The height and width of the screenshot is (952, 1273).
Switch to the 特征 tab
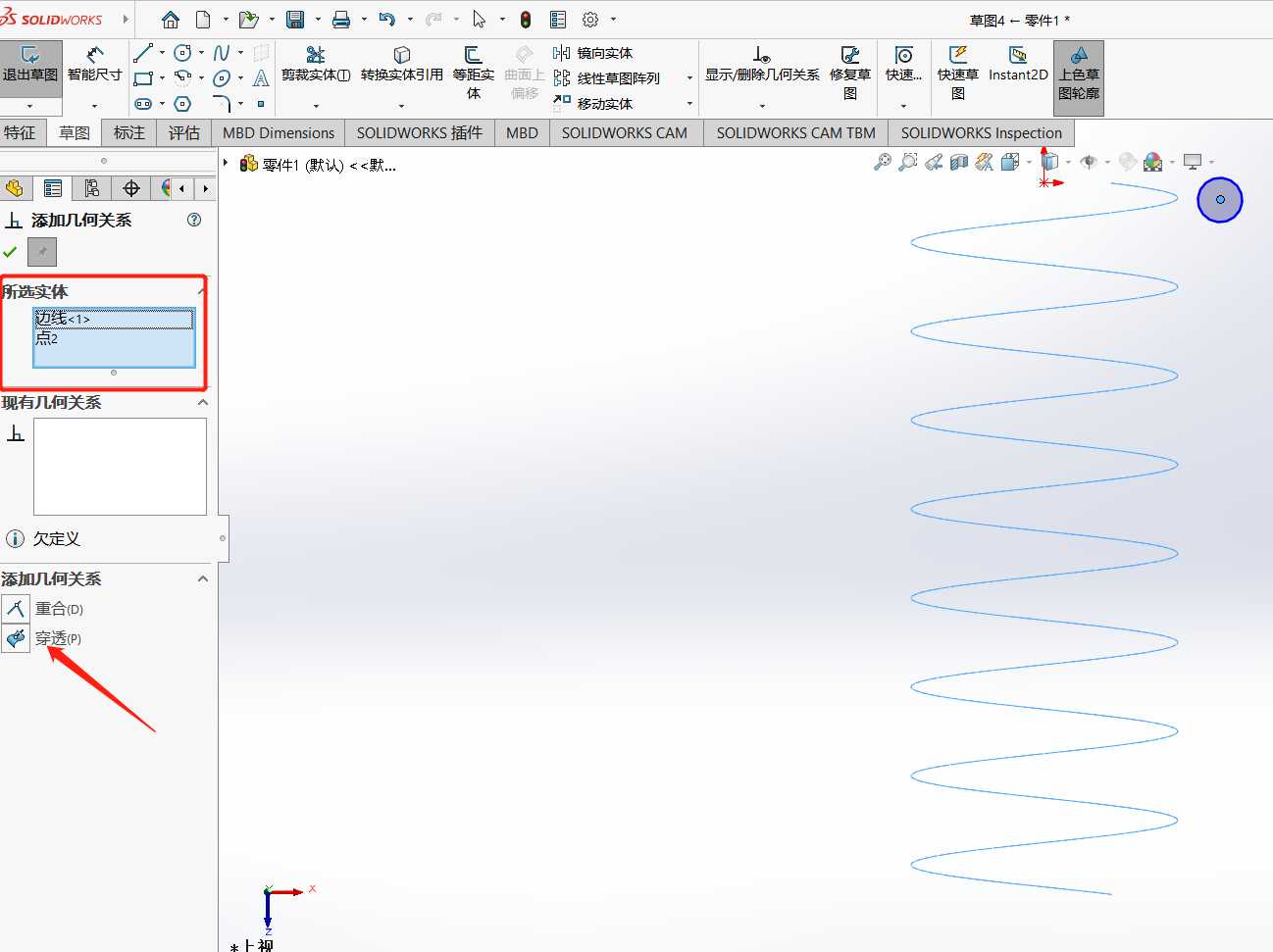(x=20, y=132)
